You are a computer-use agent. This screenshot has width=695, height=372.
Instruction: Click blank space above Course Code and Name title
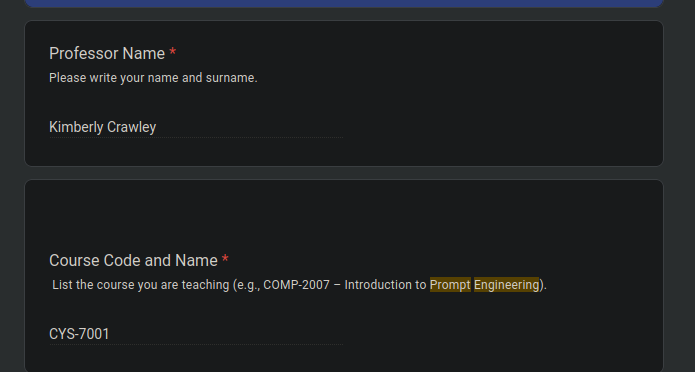pyautogui.click(x=344, y=215)
